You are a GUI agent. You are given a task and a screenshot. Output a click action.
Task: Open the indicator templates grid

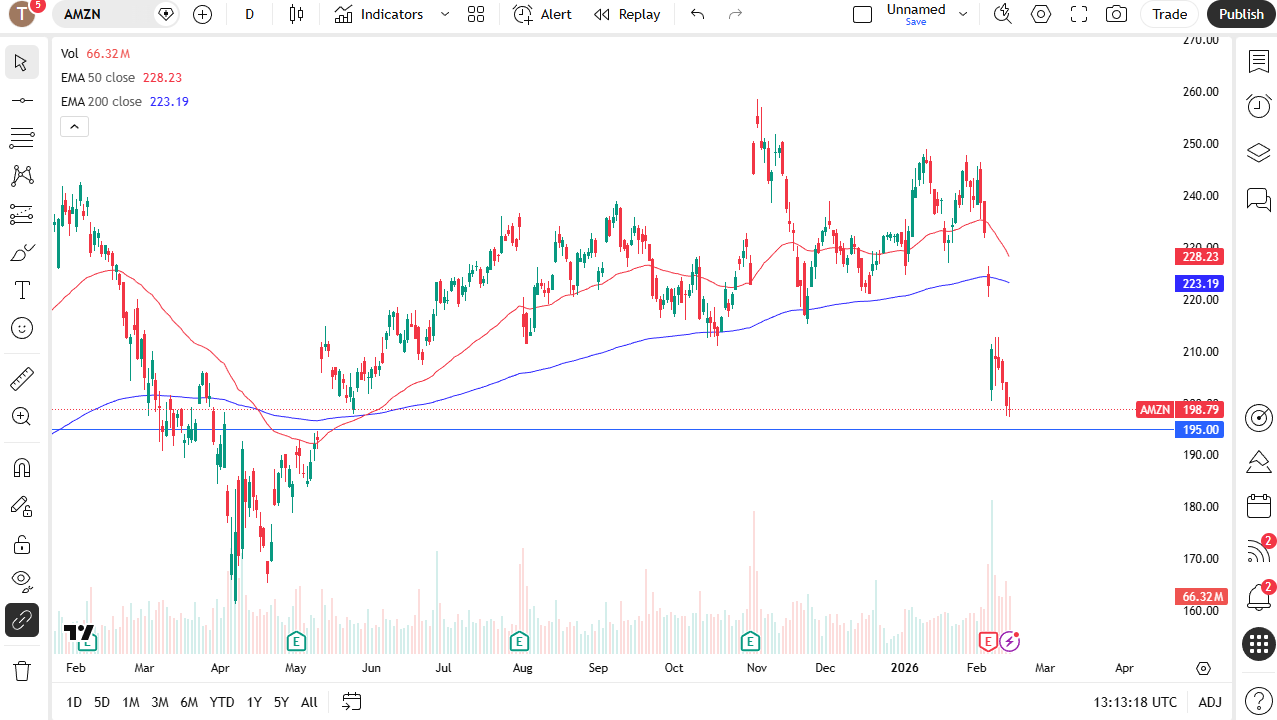(x=476, y=14)
